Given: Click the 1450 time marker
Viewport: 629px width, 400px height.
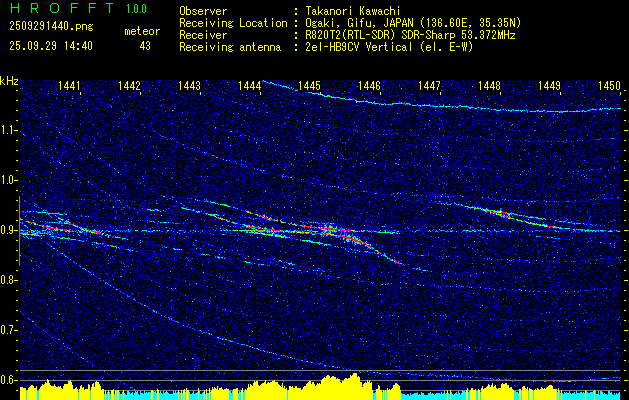Looking at the screenshot, I should [x=609, y=85].
